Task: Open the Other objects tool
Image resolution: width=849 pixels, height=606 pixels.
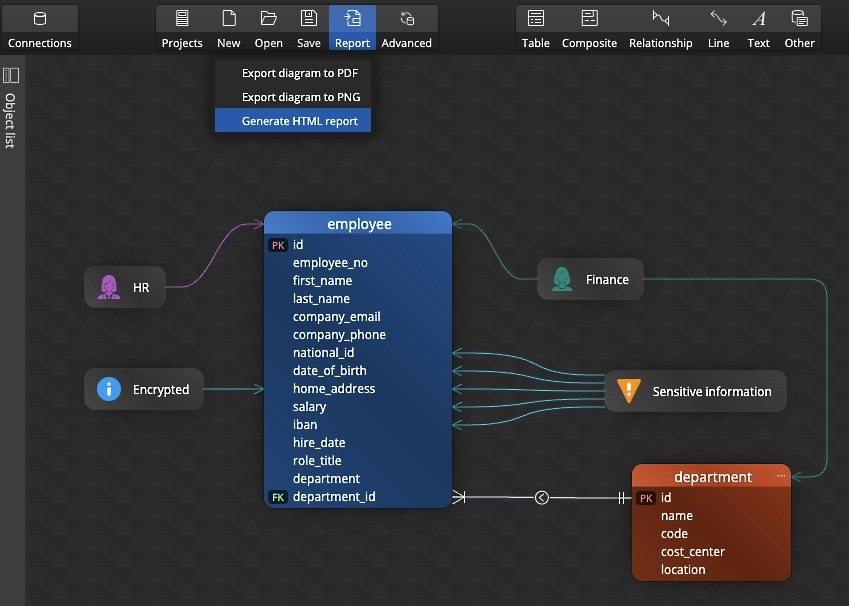Action: (800, 28)
